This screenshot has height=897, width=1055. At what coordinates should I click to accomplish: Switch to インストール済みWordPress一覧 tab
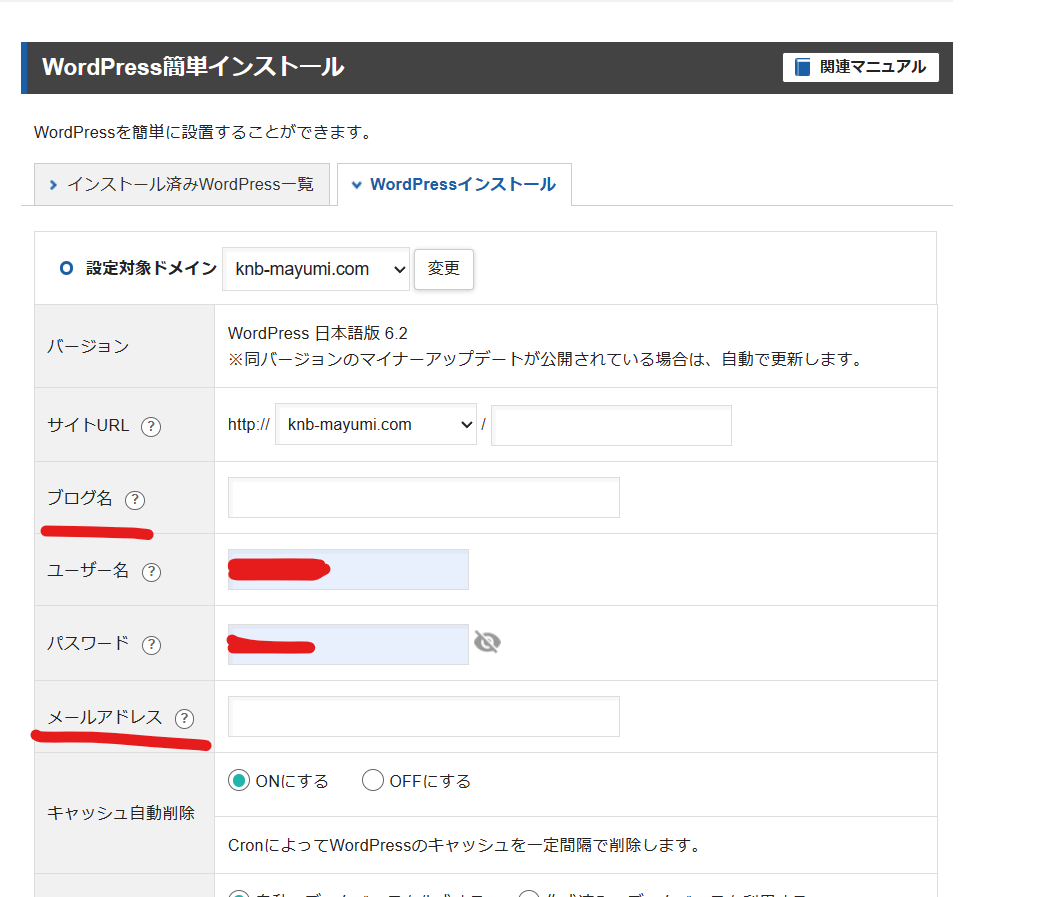tap(182, 184)
